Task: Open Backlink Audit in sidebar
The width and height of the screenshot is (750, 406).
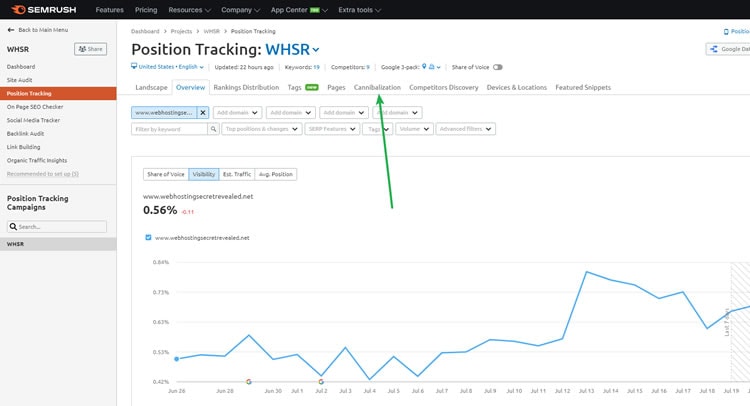Action: tap(25, 133)
